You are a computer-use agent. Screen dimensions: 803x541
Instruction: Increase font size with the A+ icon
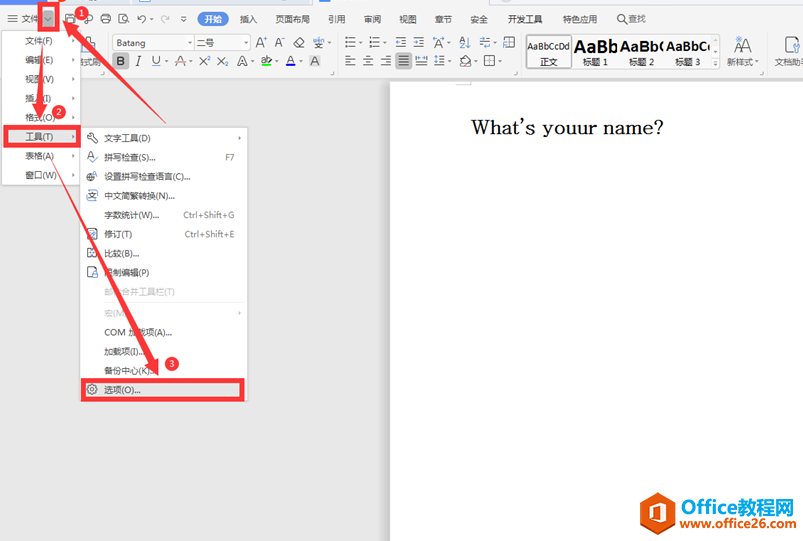[261, 43]
